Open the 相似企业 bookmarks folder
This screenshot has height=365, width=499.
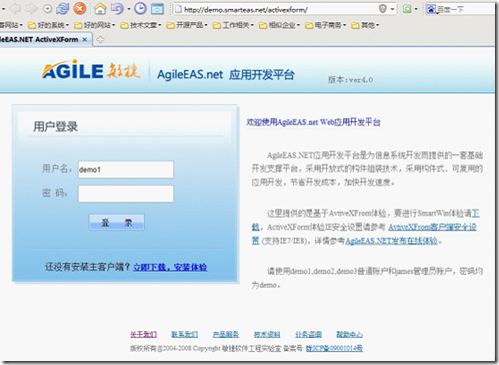(x=280, y=25)
